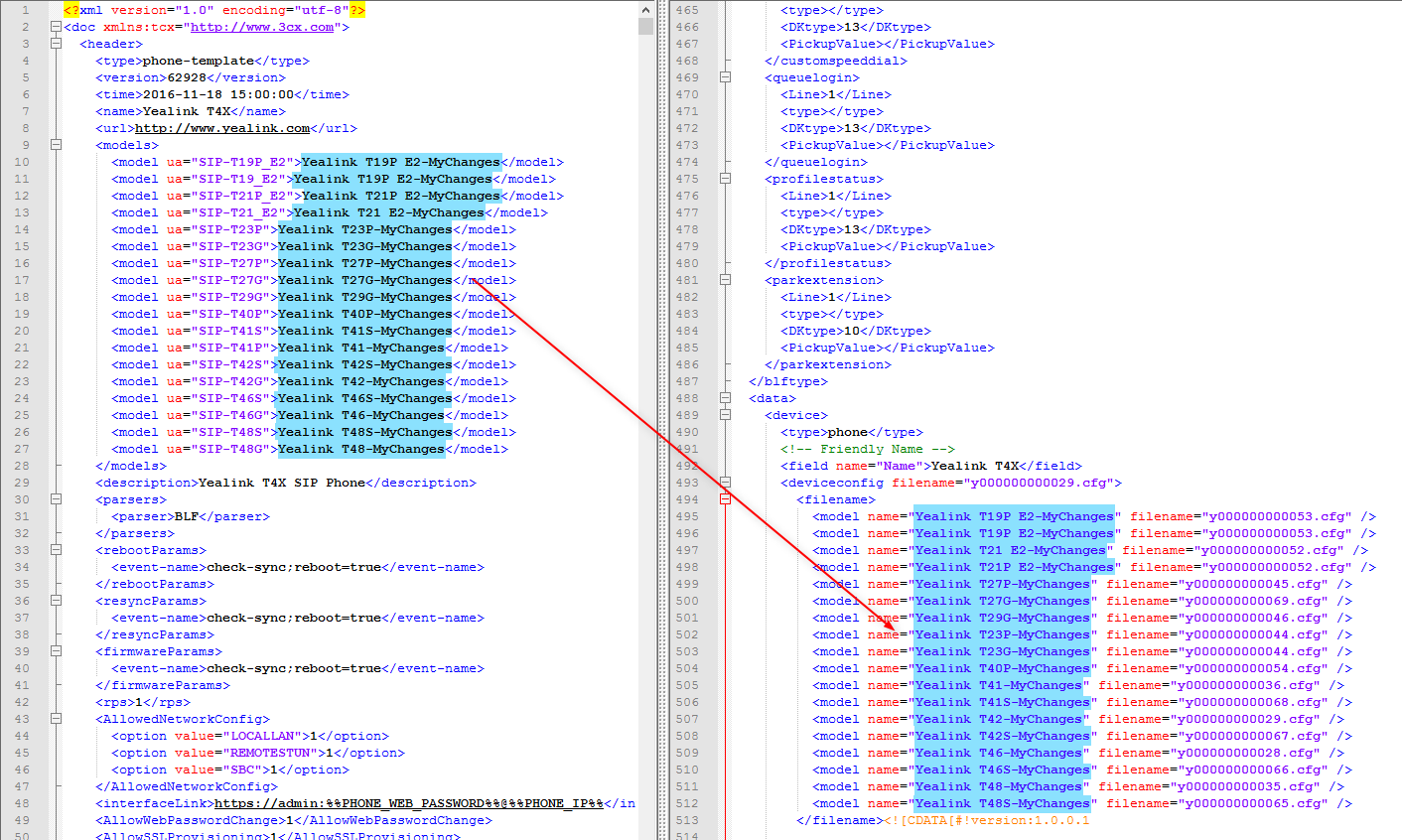Viewport: 1402px width, 840px height.
Task: Collapse the <models> fold marker on line 9
Action: click(56, 145)
